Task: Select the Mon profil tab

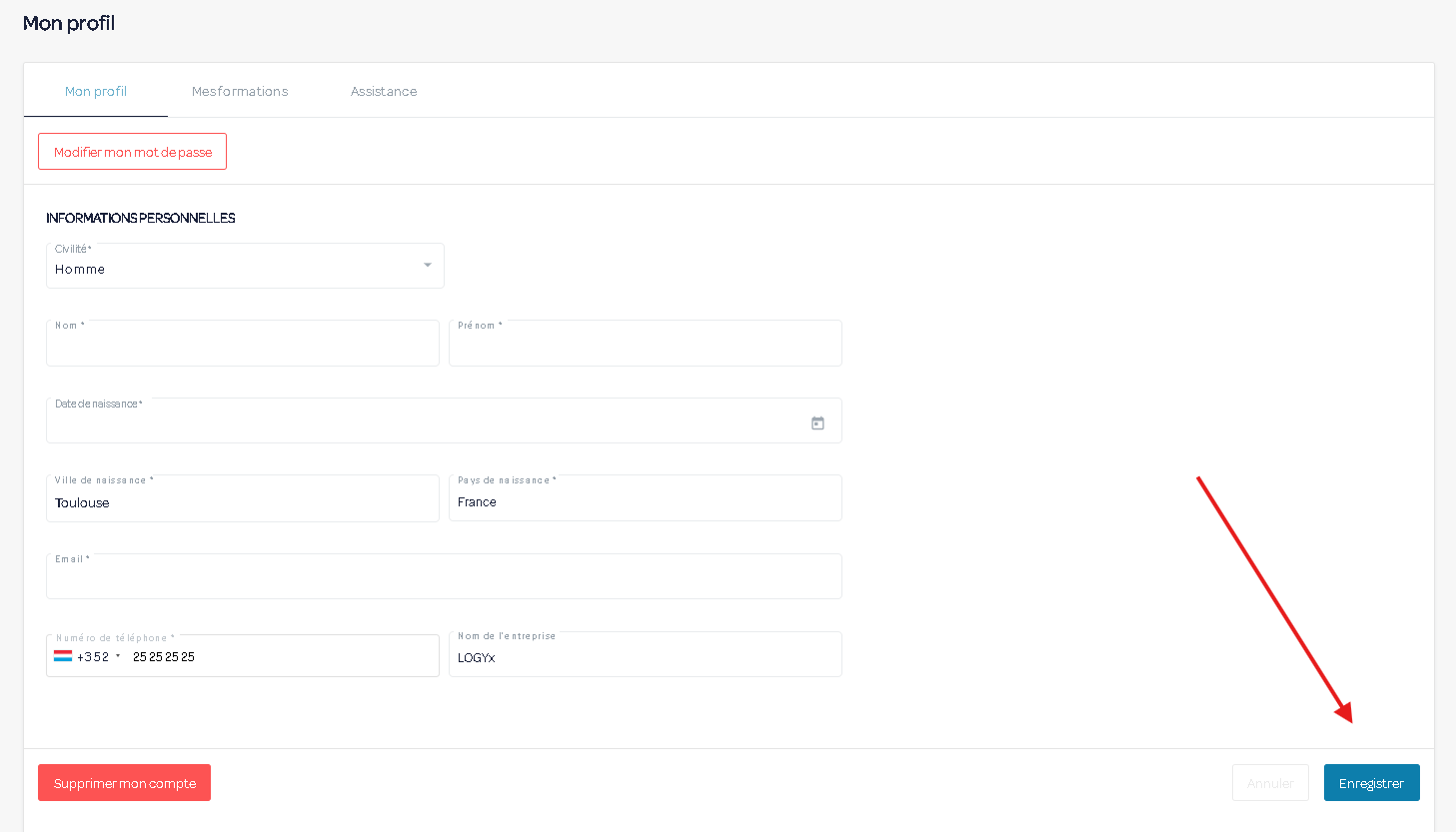Action: pyautogui.click(x=96, y=91)
